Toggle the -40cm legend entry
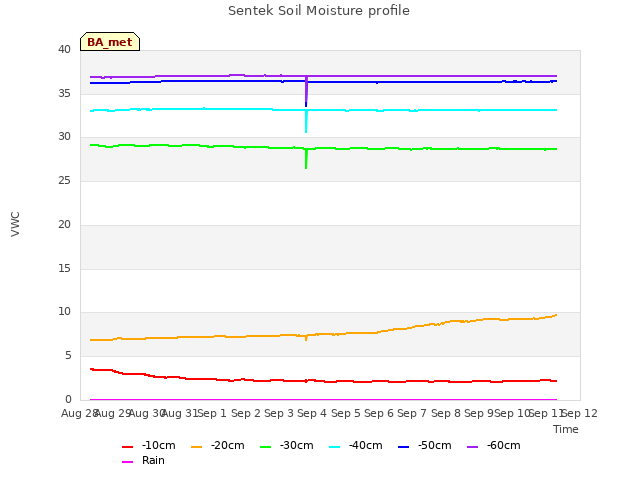 [x=356, y=445]
